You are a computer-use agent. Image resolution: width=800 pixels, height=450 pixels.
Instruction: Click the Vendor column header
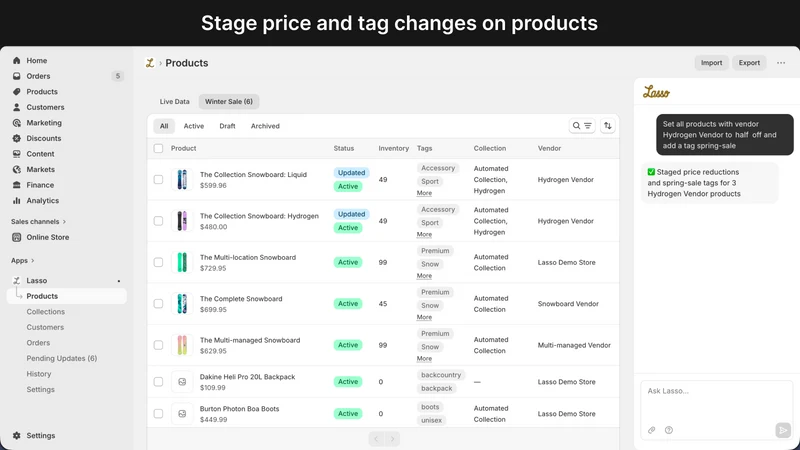549,148
